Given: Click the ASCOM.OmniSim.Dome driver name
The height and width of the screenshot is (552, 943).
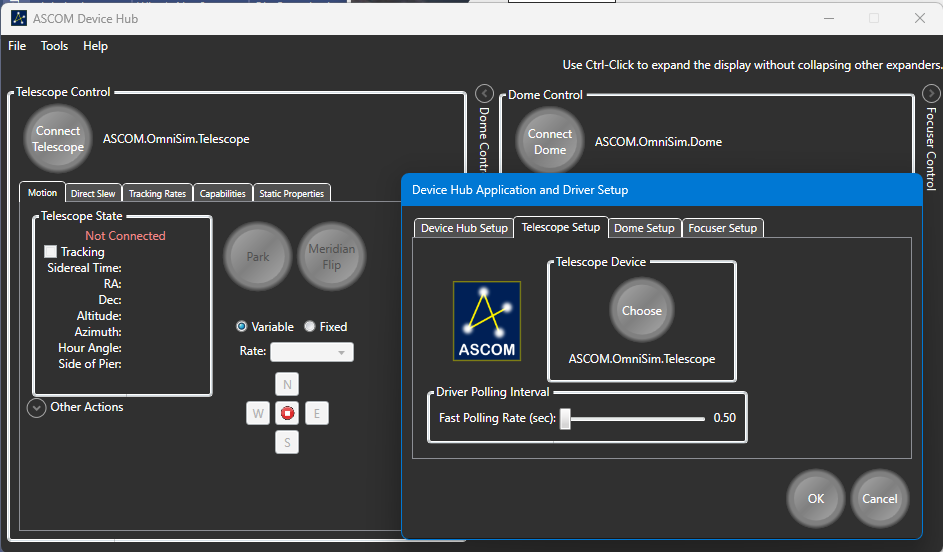Looking at the screenshot, I should (x=658, y=142).
